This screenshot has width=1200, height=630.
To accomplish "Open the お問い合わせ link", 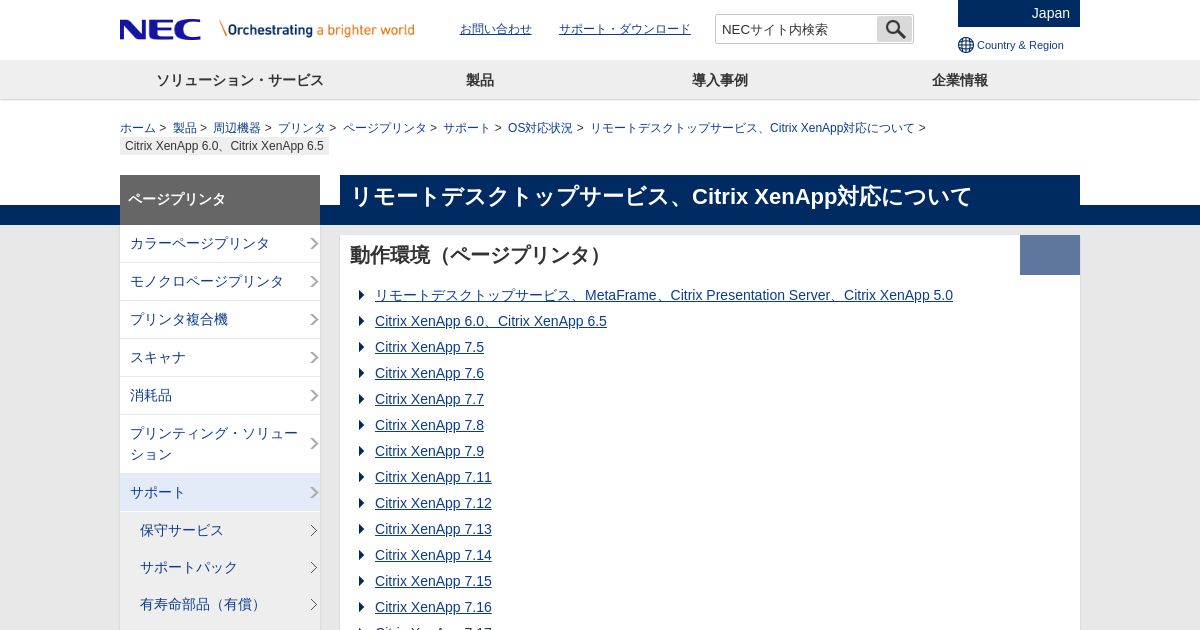I will point(496,29).
